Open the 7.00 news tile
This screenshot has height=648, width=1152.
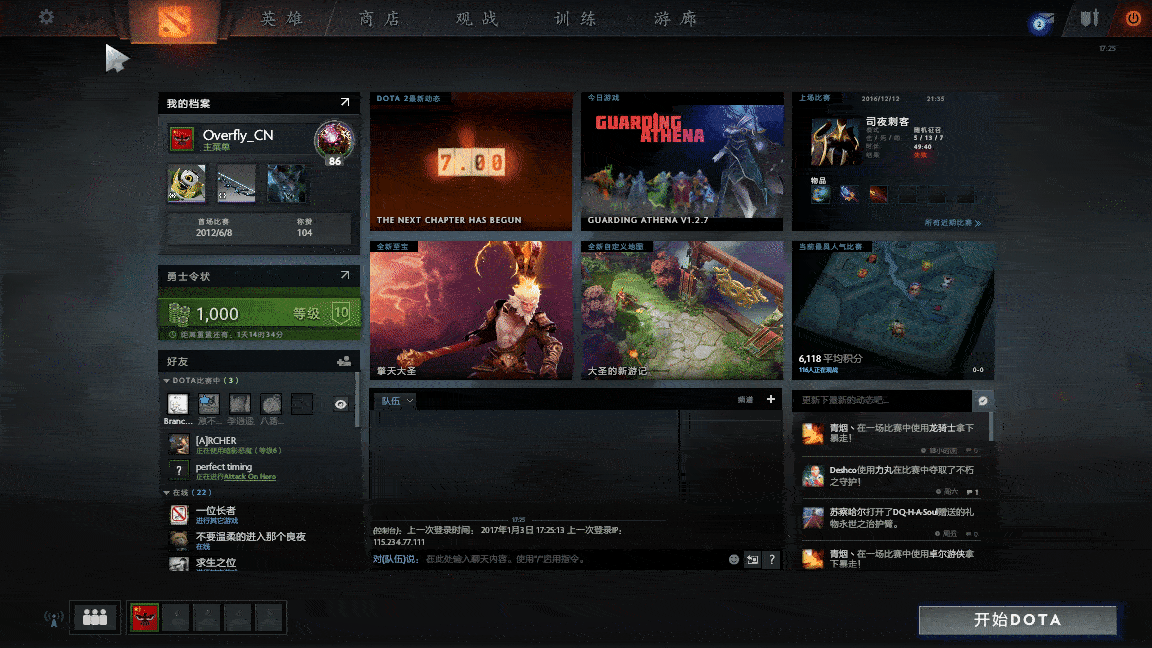click(x=471, y=161)
